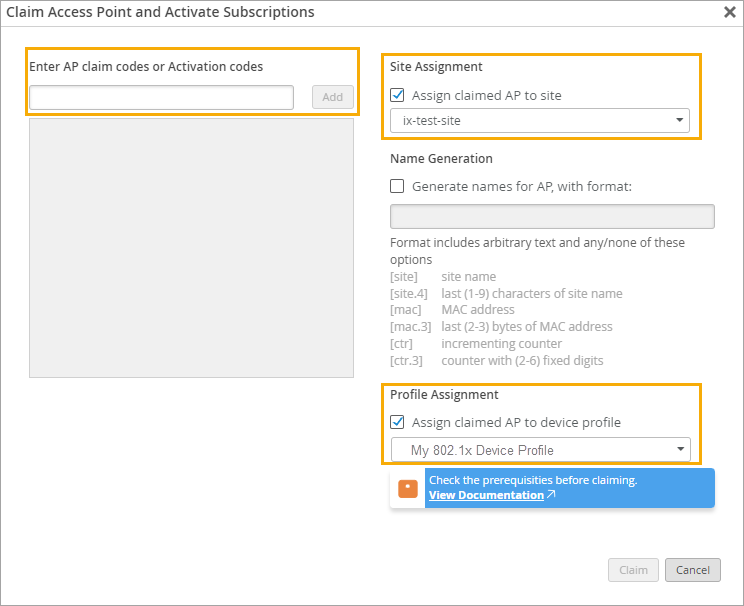
Task: Click the empty claim codes list area
Action: [x=191, y=248]
